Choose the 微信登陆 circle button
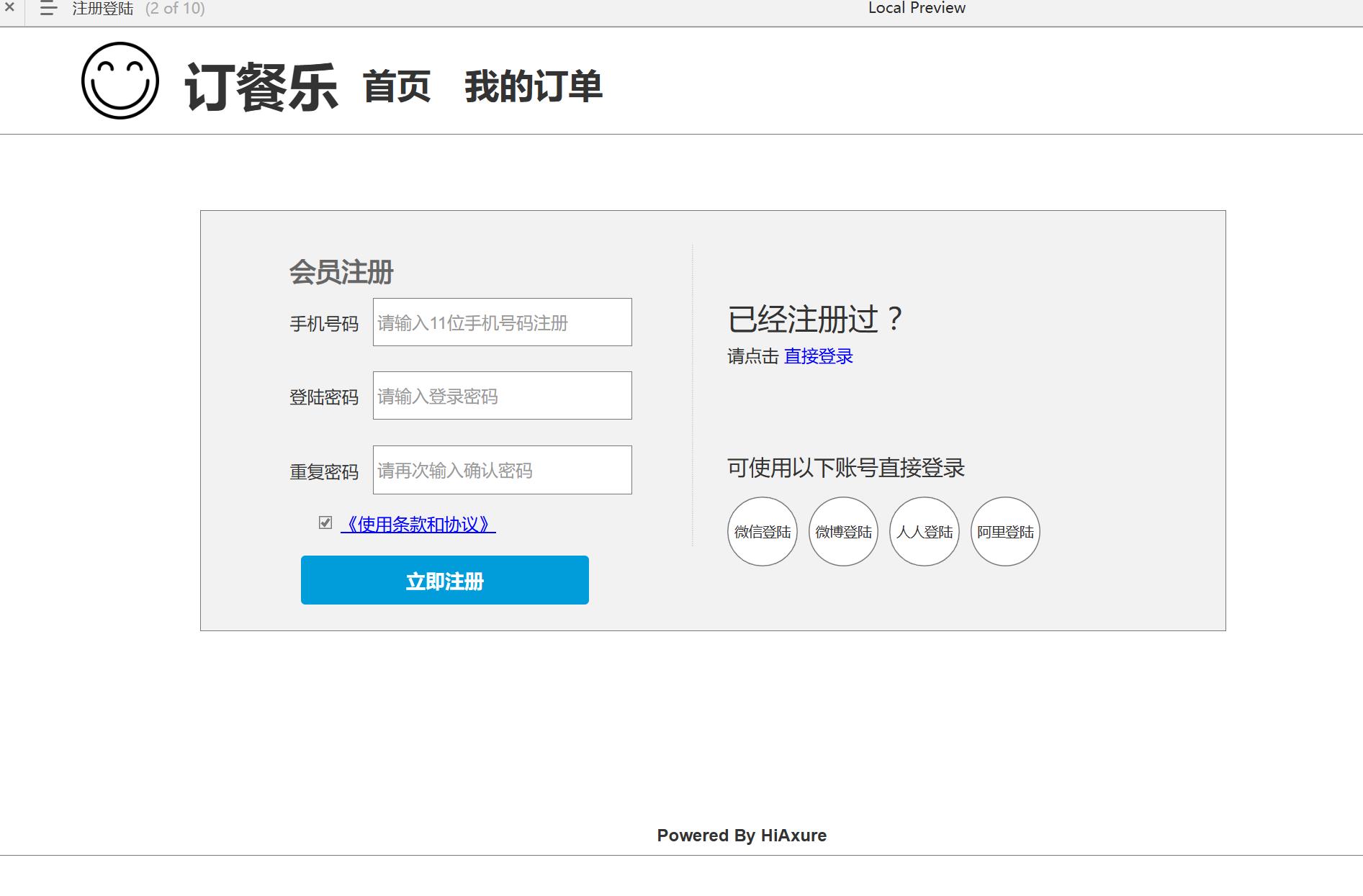The height and width of the screenshot is (896, 1363). pyautogui.click(x=763, y=531)
